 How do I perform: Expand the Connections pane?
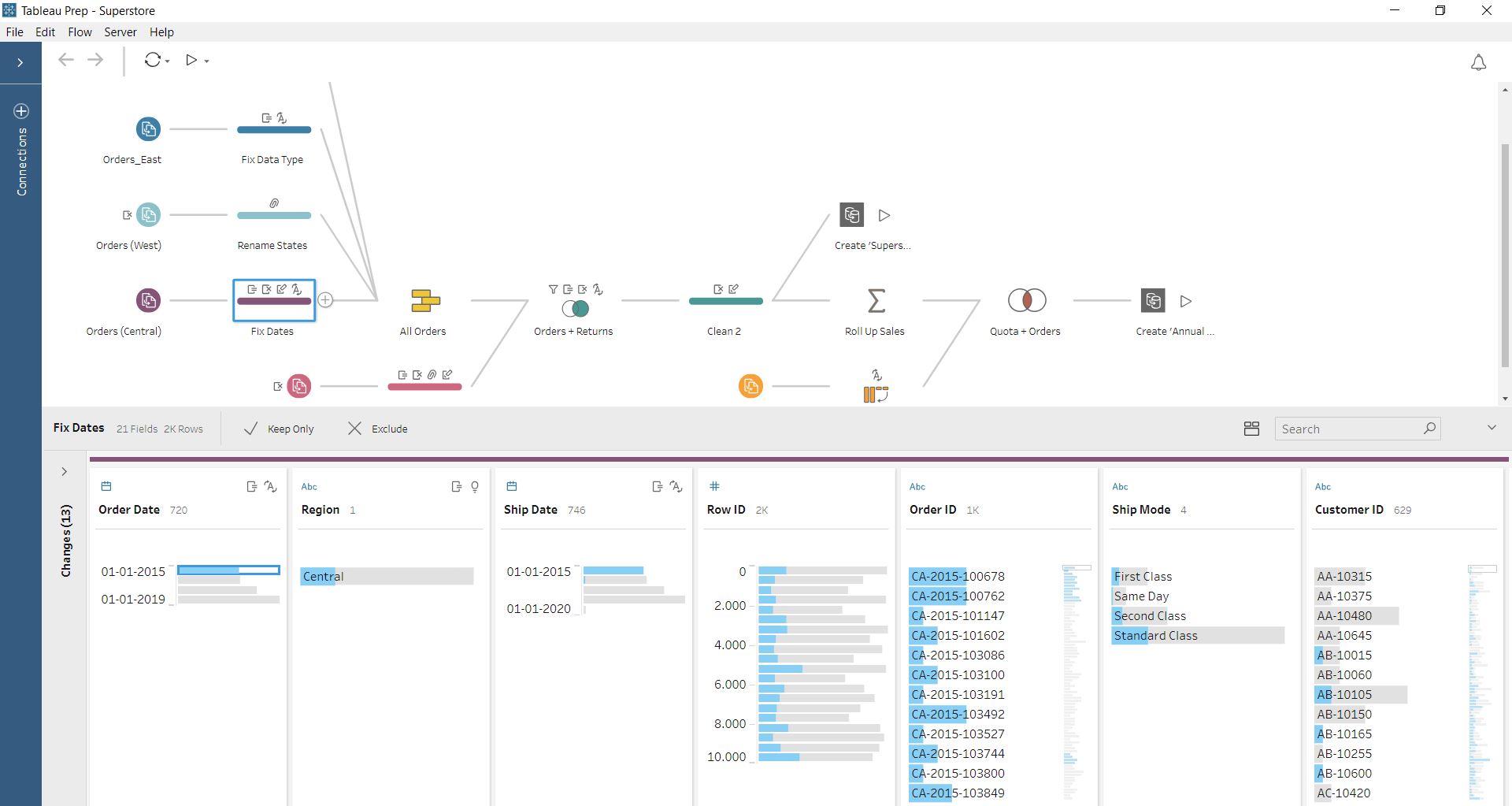click(x=20, y=62)
